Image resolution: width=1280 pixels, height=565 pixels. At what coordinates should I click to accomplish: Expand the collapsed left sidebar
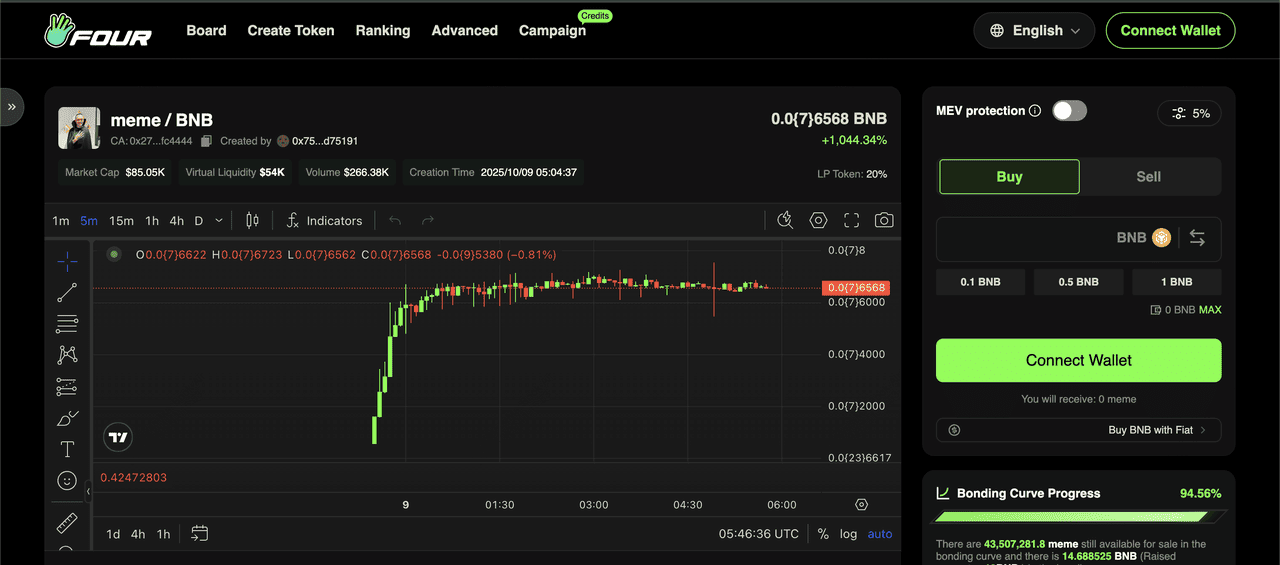11,106
